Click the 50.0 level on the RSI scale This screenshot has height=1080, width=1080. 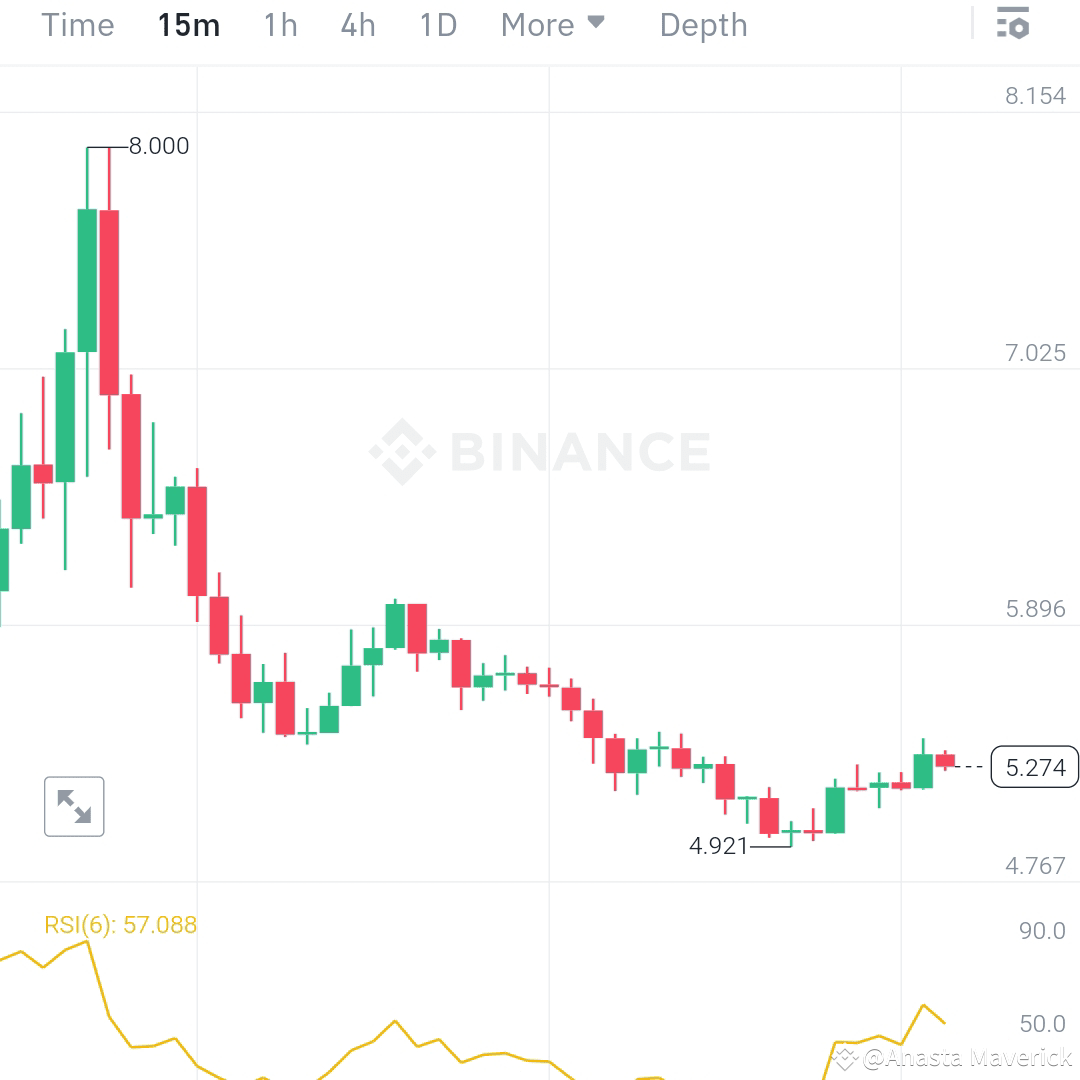point(1042,1023)
